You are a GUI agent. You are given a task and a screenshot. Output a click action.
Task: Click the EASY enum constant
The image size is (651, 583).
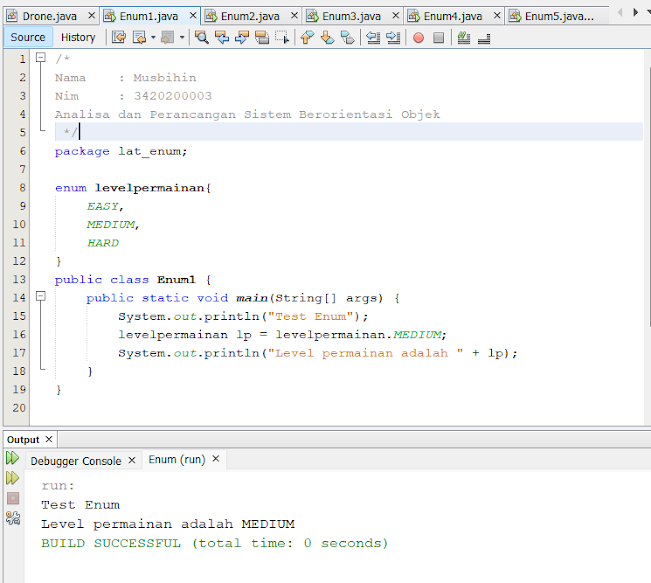pyautogui.click(x=103, y=206)
